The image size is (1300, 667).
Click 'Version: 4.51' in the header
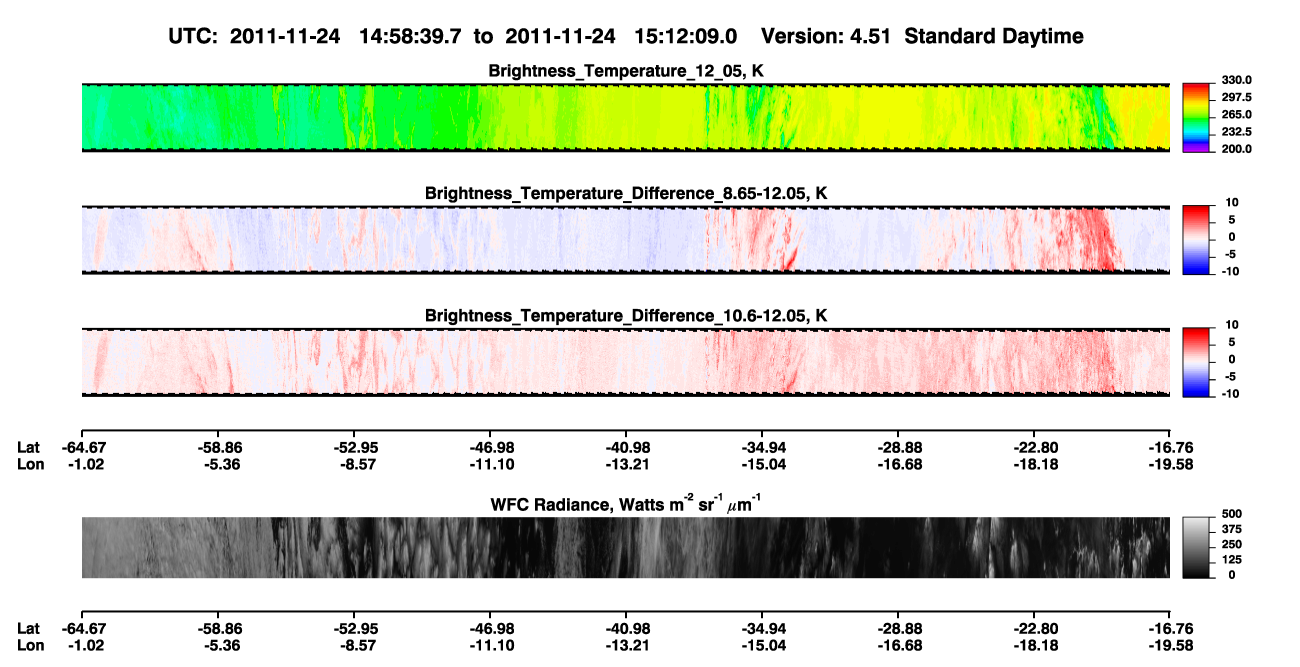tap(824, 37)
